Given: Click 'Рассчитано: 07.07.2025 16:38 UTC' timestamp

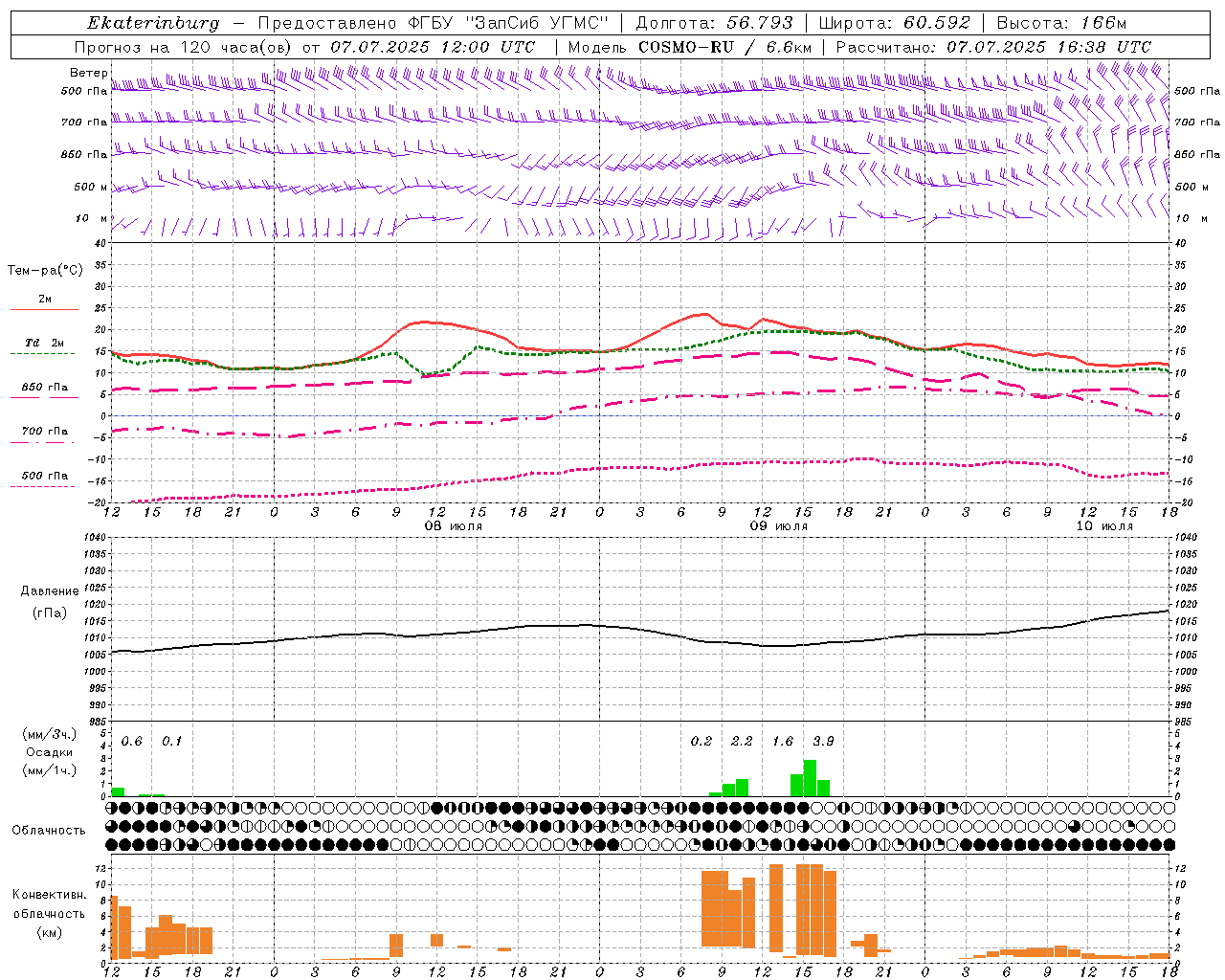Looking at the screenshot, I should (993, 47).
